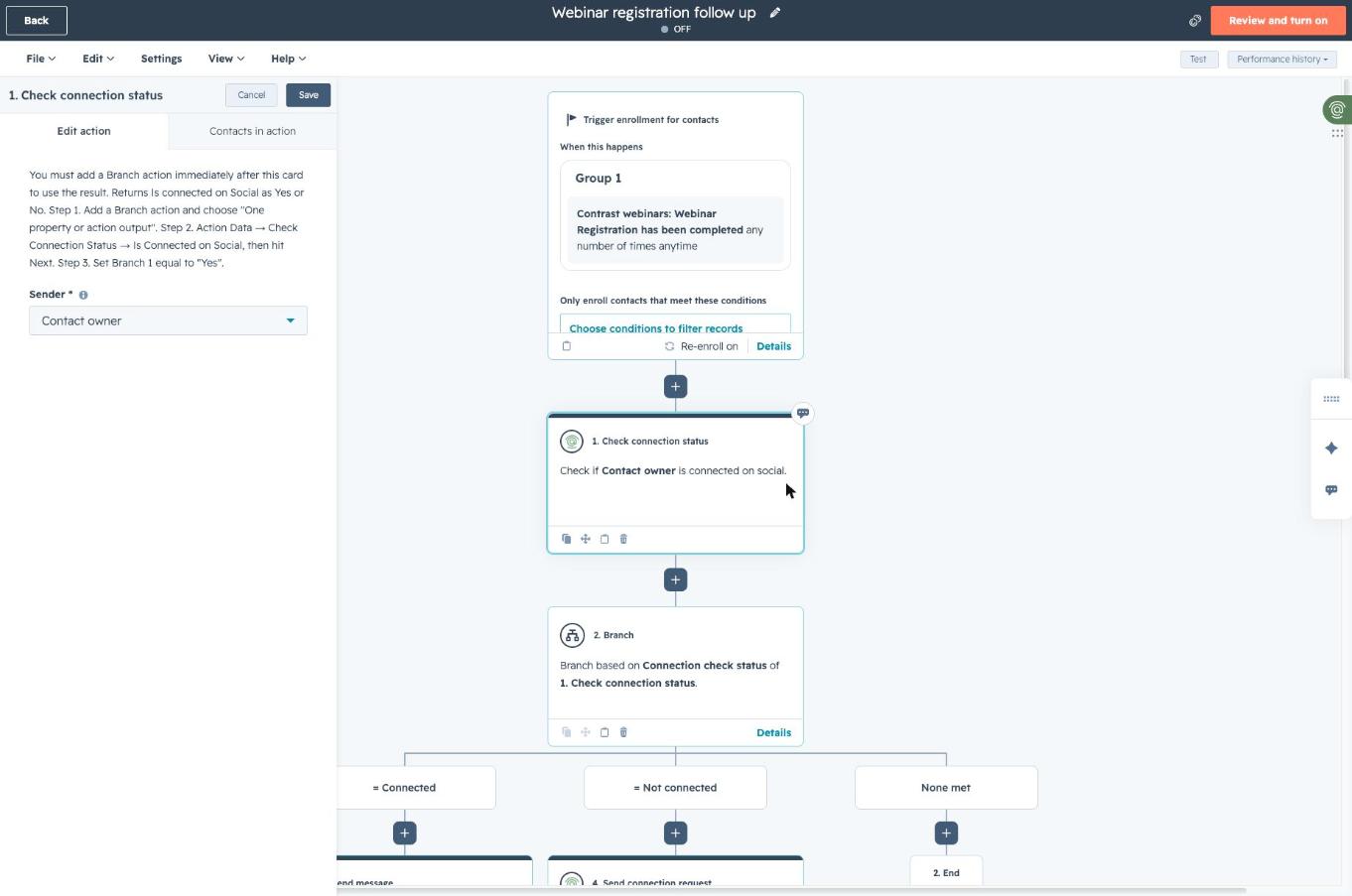Click the Sender info tooltip icon
The image size is (1352, 896).
(83, 295)
